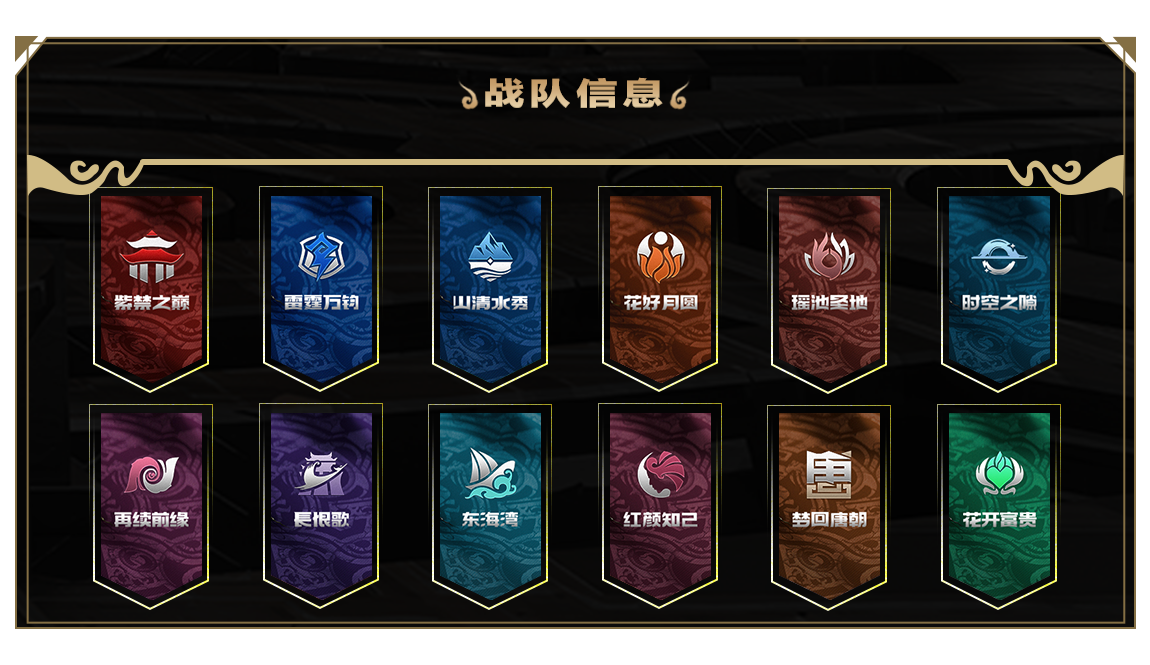The width and height of the screenshot is (1150, 665).
Task: Select the orange flame moon icon of 花好月圆
Action: pos(659,257)
